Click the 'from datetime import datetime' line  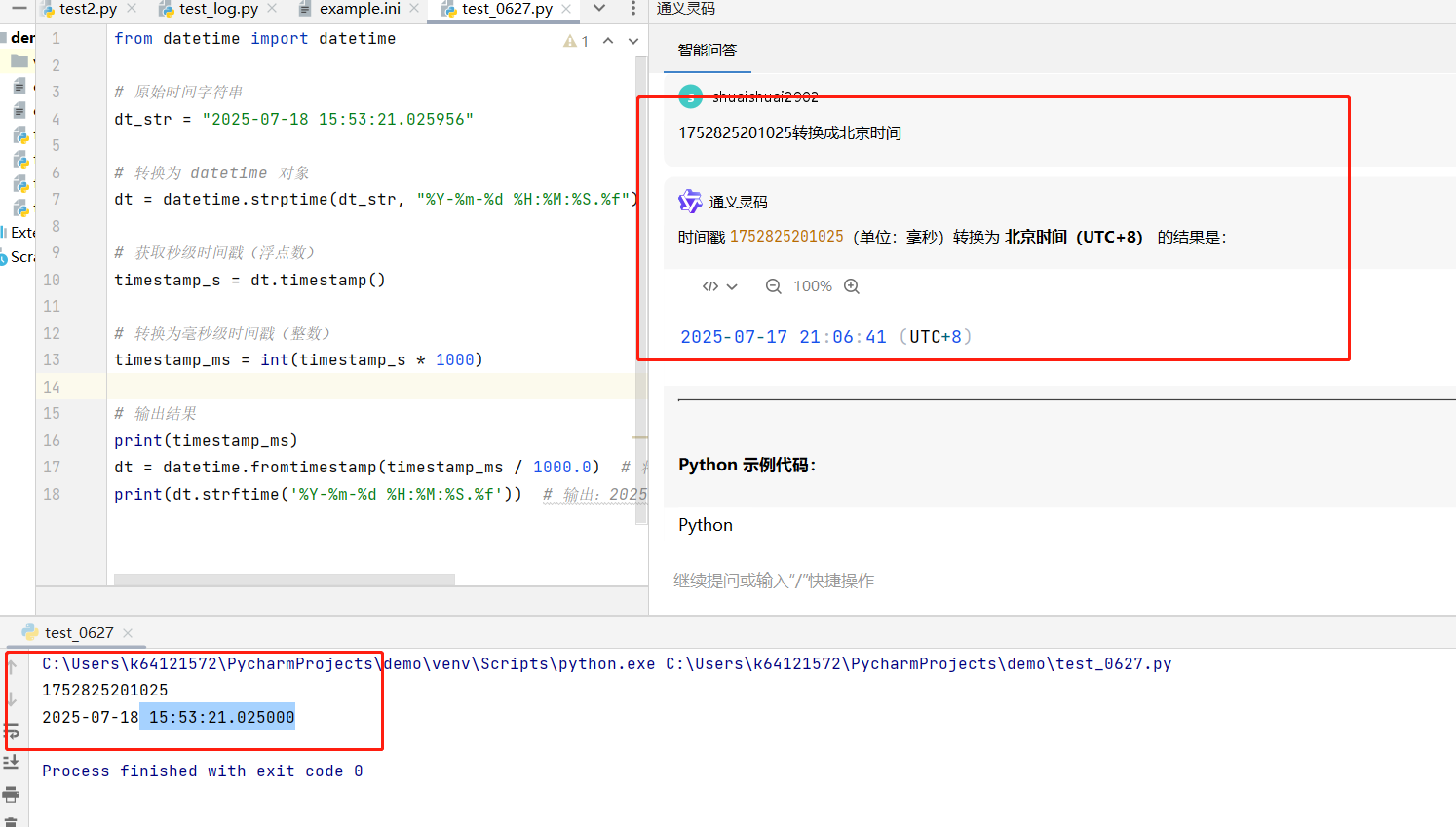click(255, 39)
